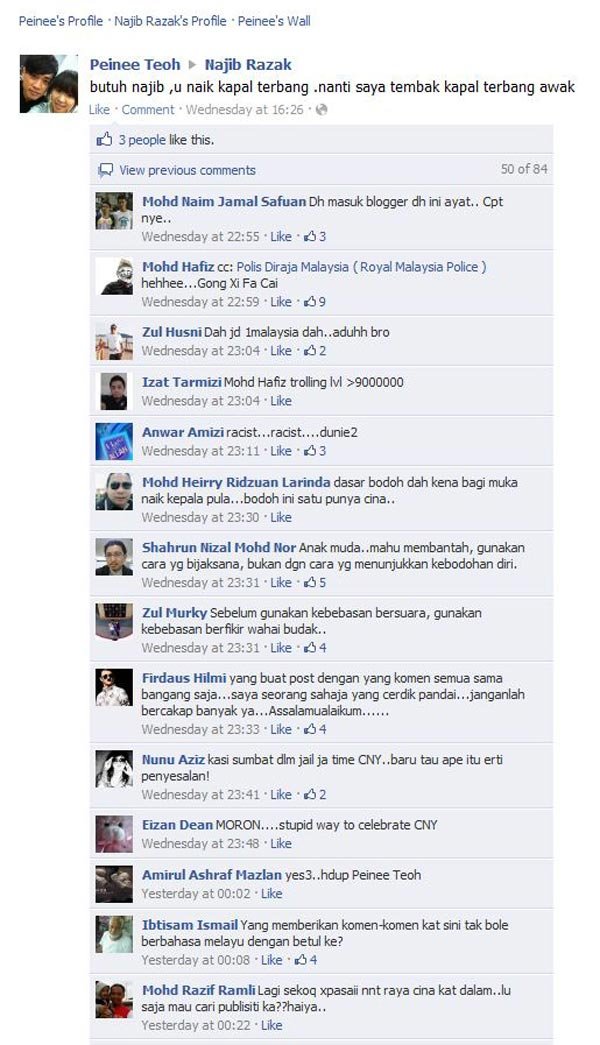Click thumbs-up icon beside '3 people like this'

(x=105, y=139)
